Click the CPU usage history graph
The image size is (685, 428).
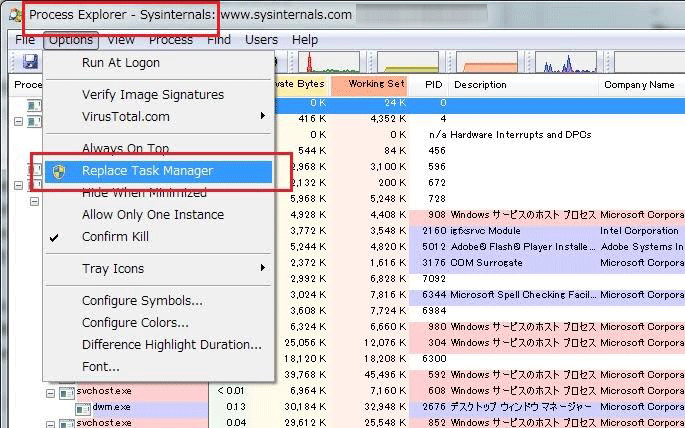329,62
